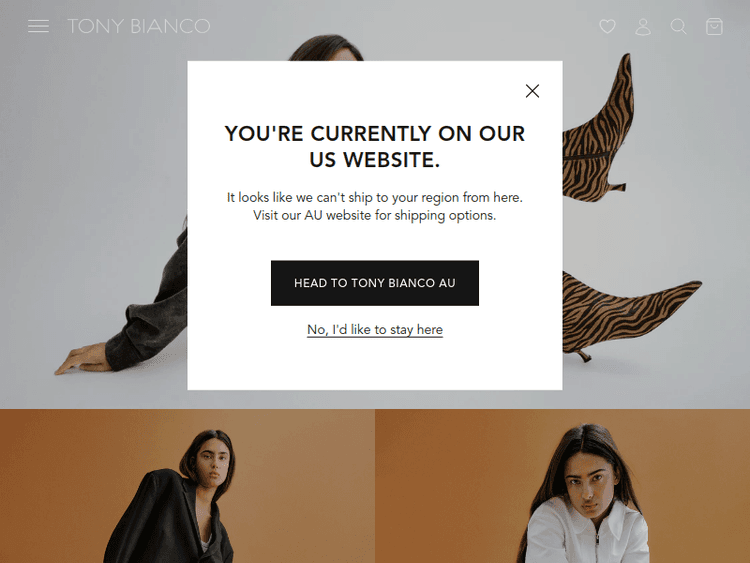Open the search magnifier icon
The image size is (750, 563).
click(x=678, y=26)
